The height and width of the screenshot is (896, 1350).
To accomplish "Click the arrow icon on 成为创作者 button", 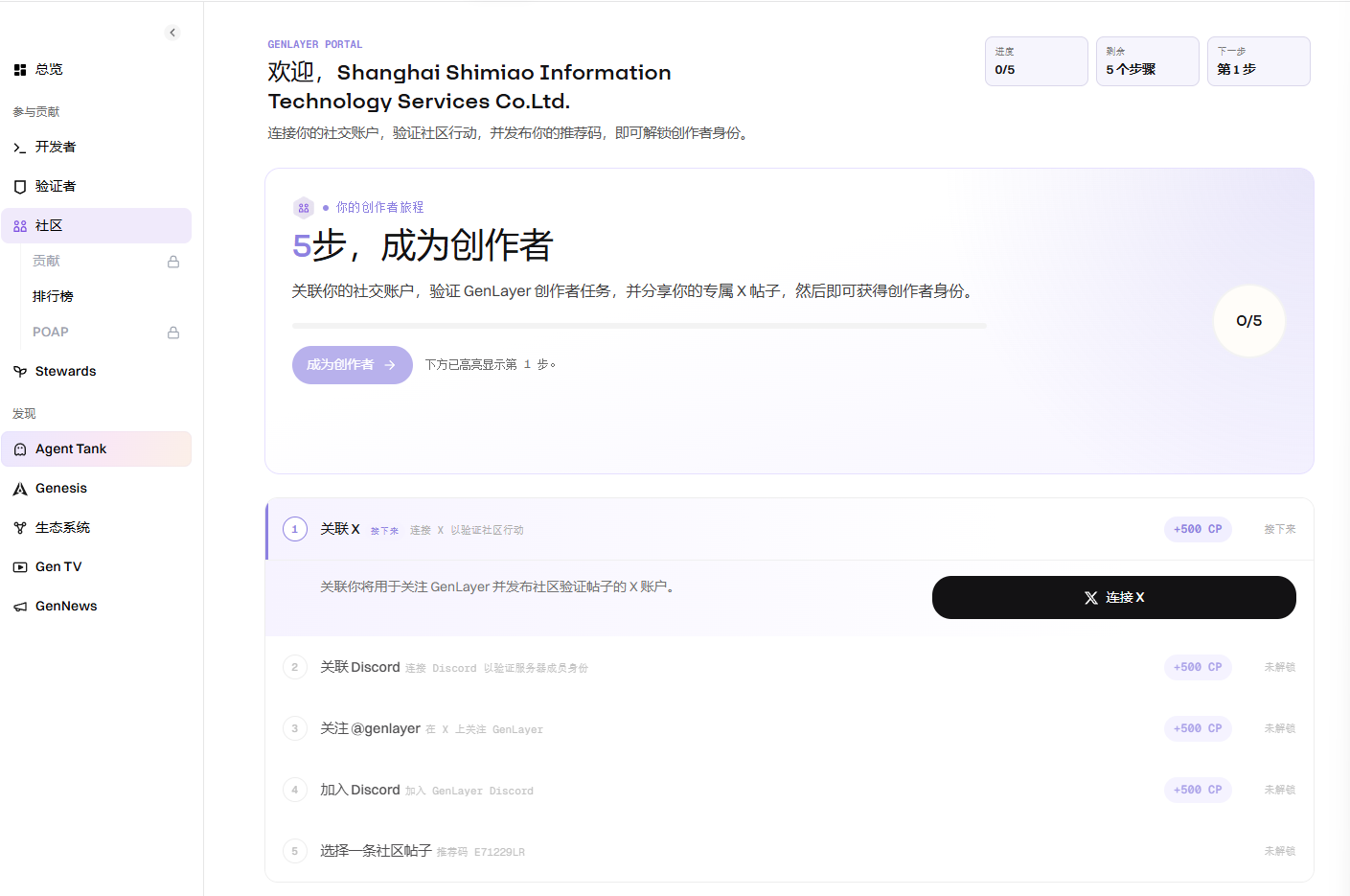I will pos(390,365).
